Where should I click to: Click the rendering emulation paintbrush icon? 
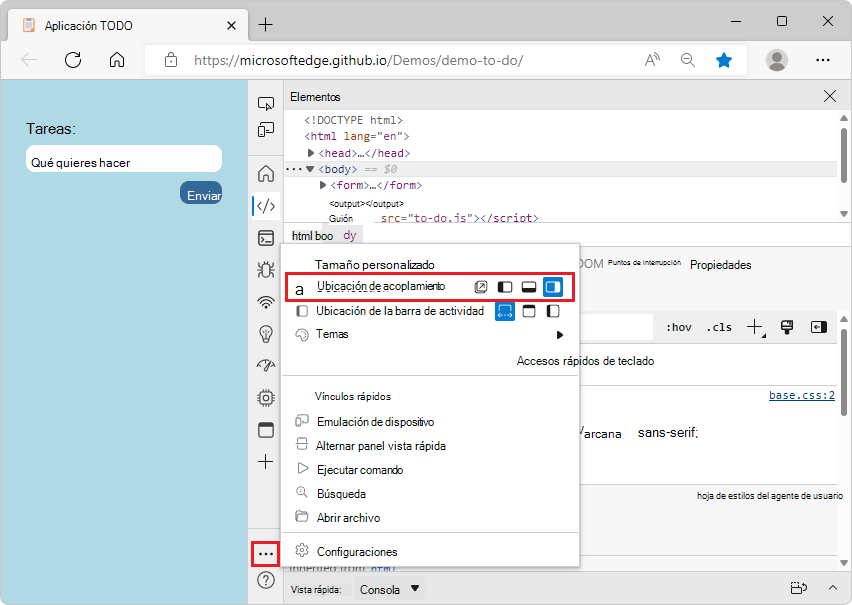787,327
